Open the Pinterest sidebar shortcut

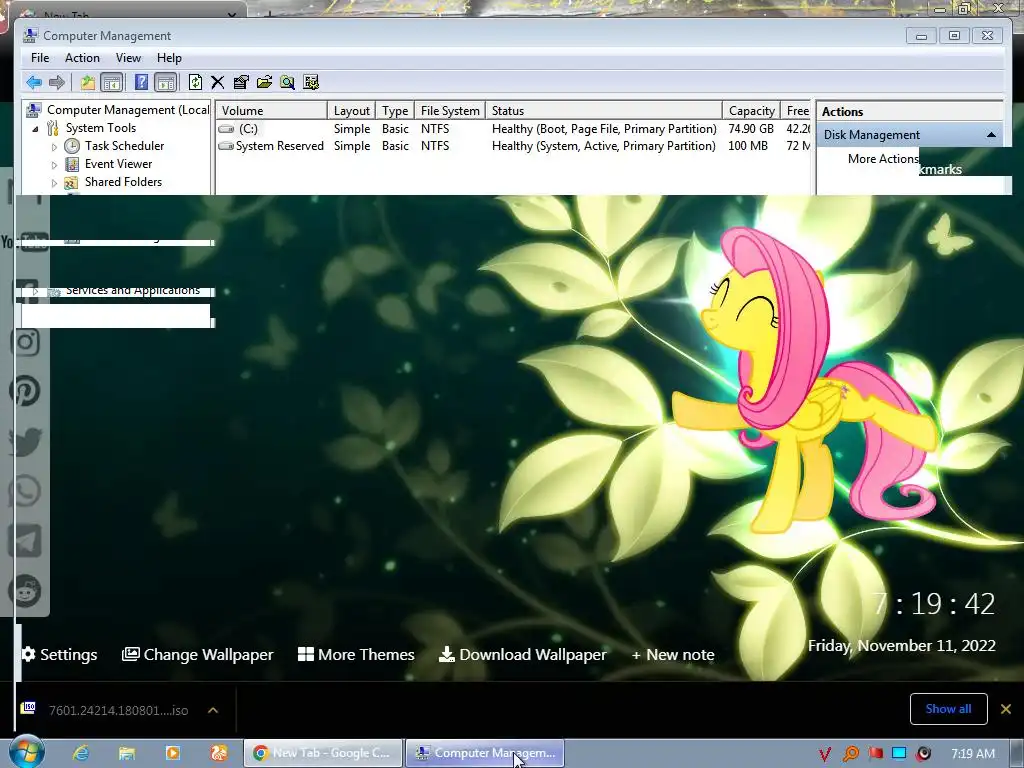pyautogui.click(x=25, y=391)
